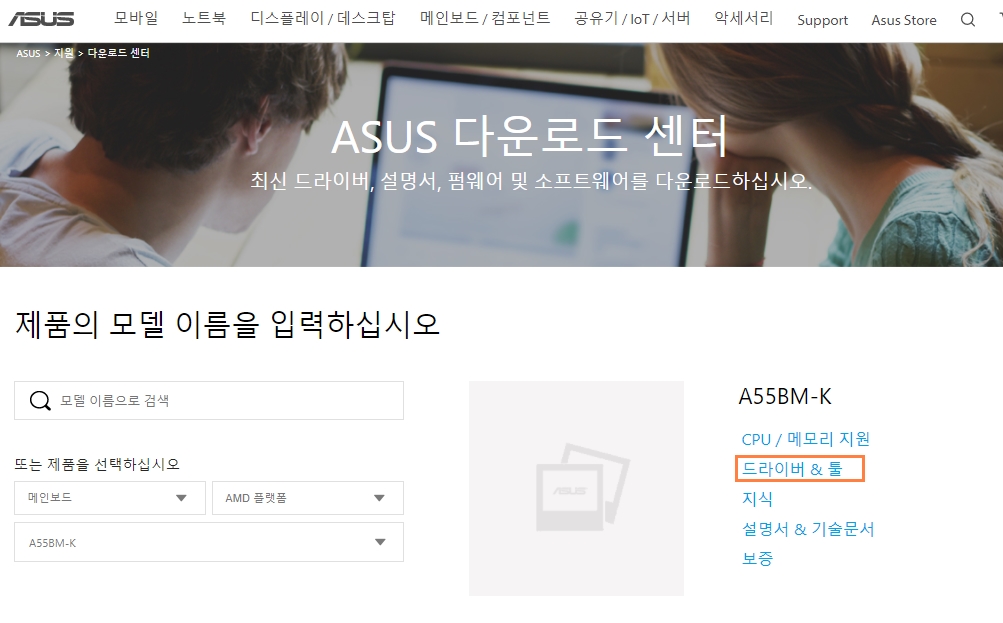The height and width of the screenshot is (623, 1003).
Task: Click the ASUS logo in header
Action: [x=42, y=19]
